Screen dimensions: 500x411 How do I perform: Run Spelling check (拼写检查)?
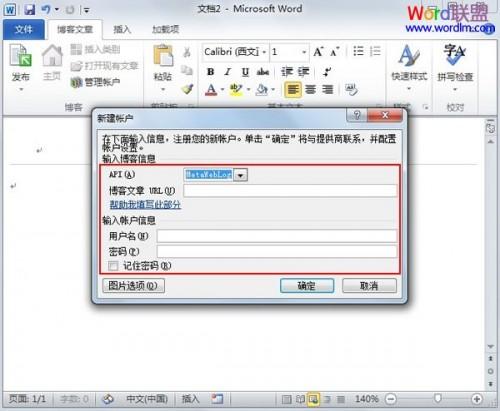455,67
